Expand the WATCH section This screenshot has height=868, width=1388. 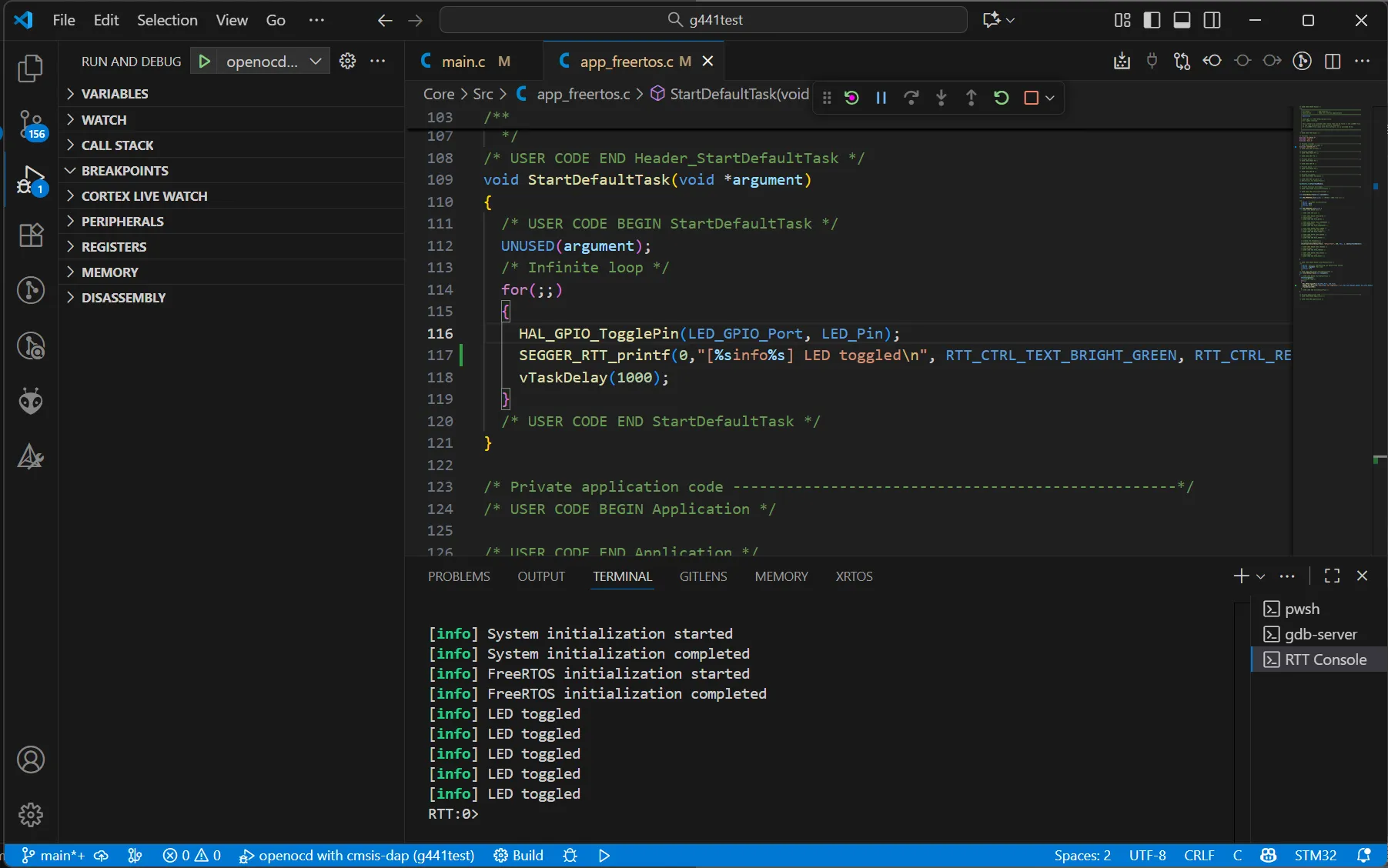click(232, 120)
